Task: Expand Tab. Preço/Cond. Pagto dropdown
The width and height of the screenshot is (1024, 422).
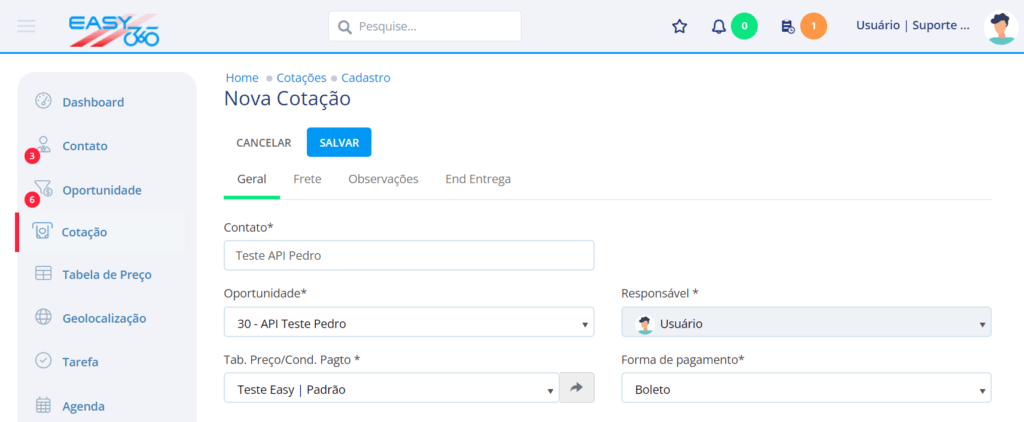Action: coord(391,387)
